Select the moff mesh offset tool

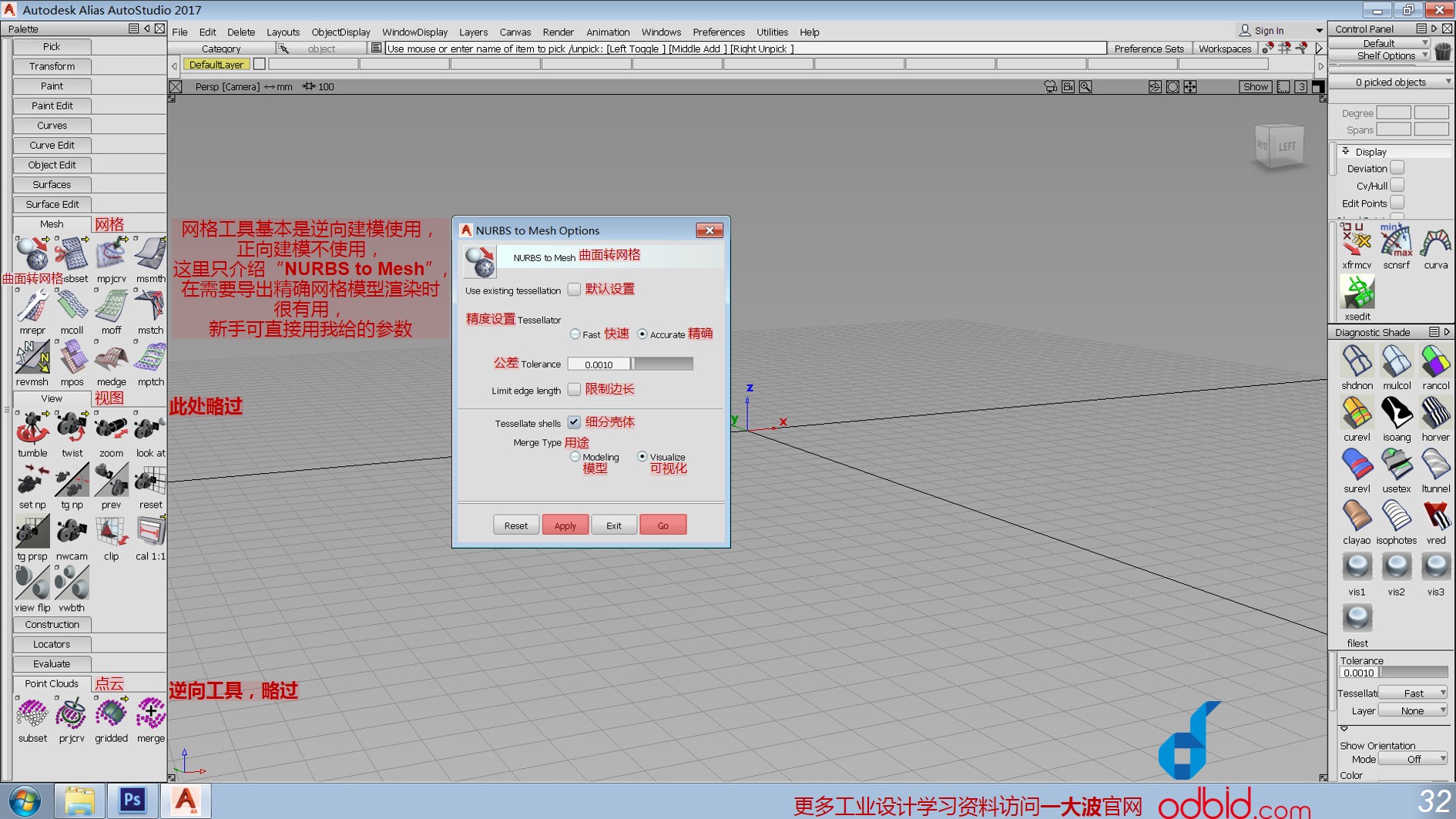pyautogui.click(x=111, y=305)
